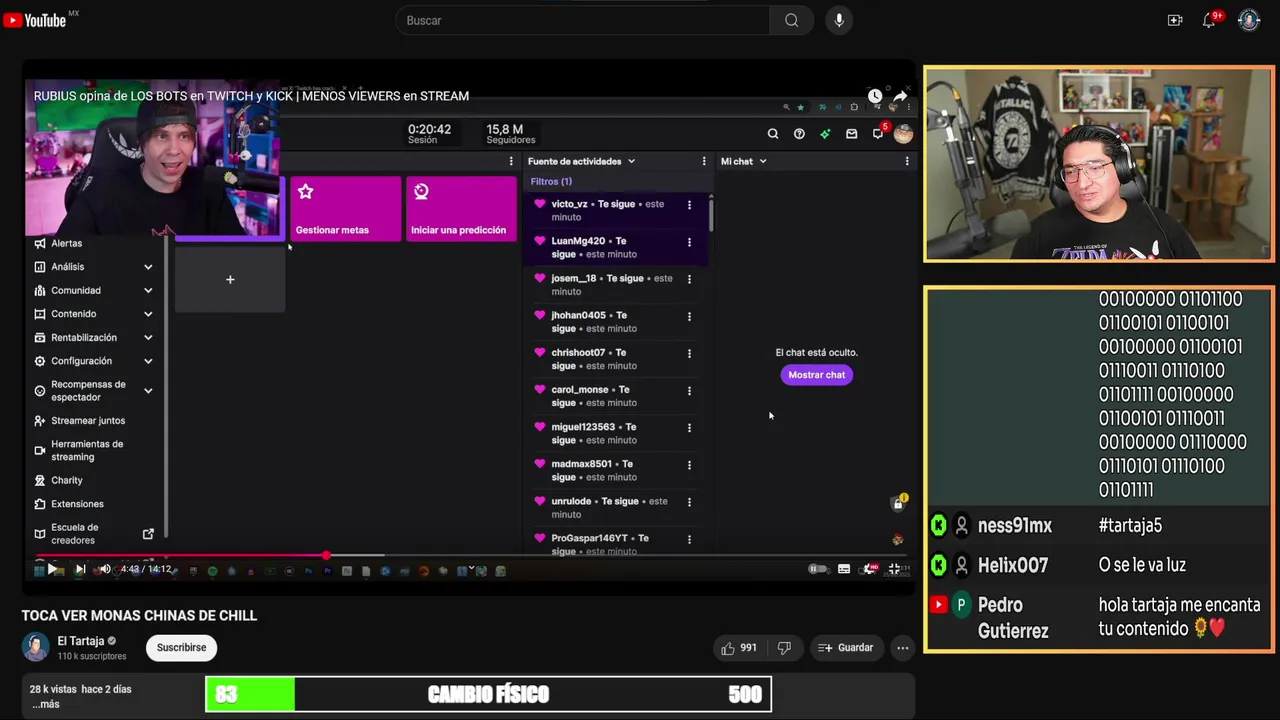Save video with Guardar button
This screenshot has height=720, width=1280.
pyautogui.click(x=846, y=648)
